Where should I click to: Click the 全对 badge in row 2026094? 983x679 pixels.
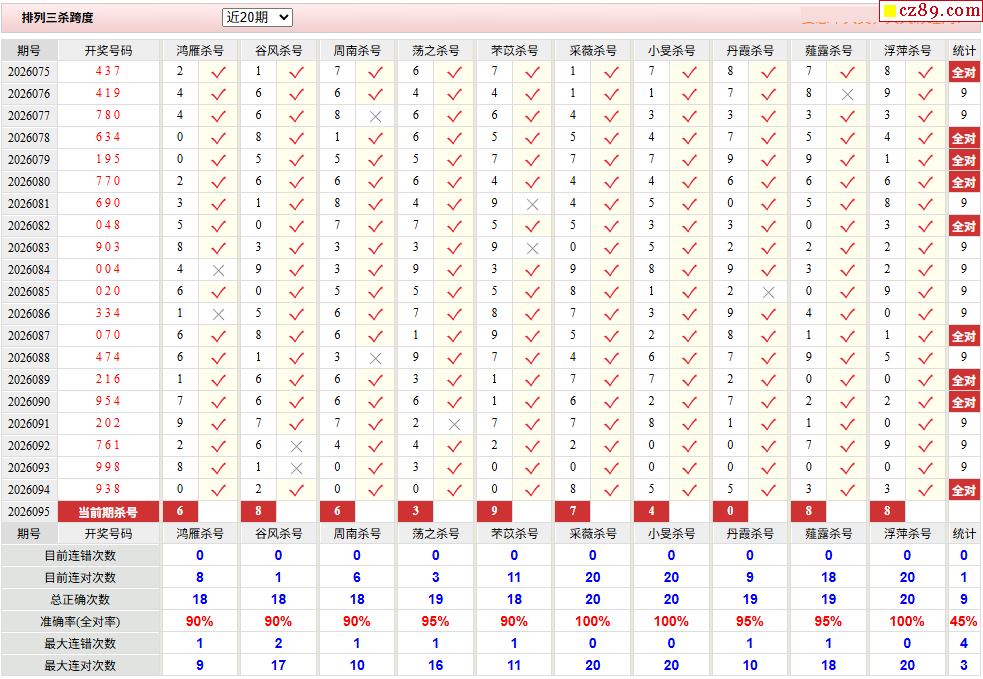pos(964,490)
